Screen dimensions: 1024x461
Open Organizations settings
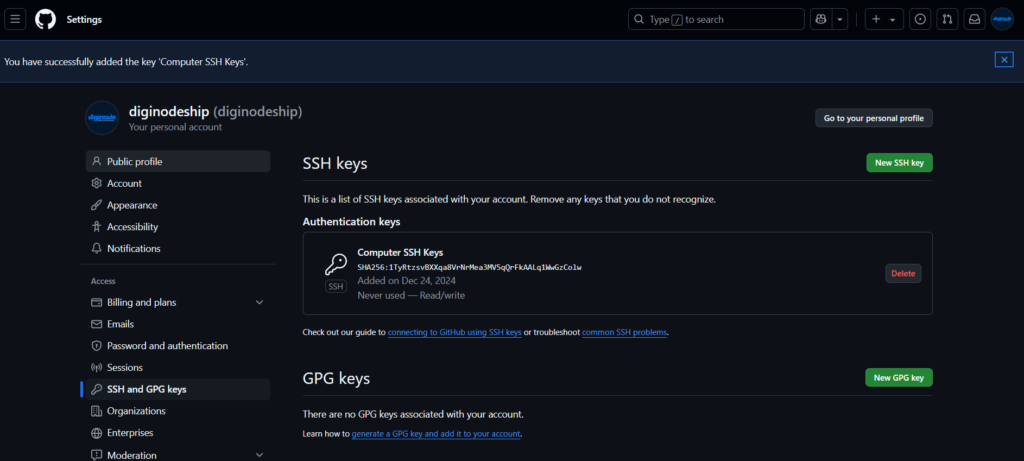click(x=178, y=411)
